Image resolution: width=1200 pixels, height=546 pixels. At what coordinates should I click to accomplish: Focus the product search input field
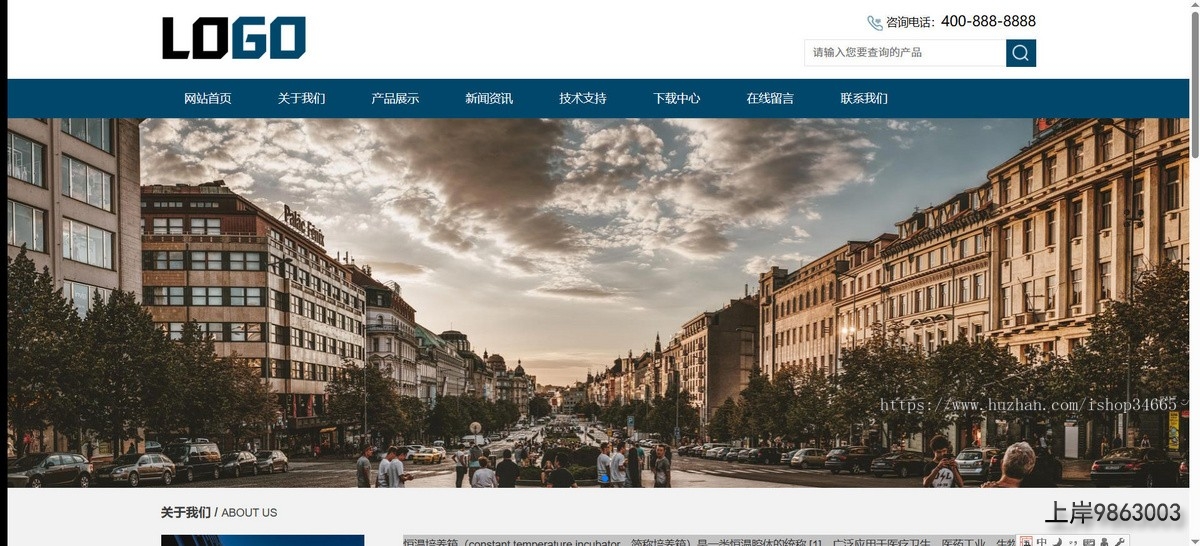(x=904, y=53)
